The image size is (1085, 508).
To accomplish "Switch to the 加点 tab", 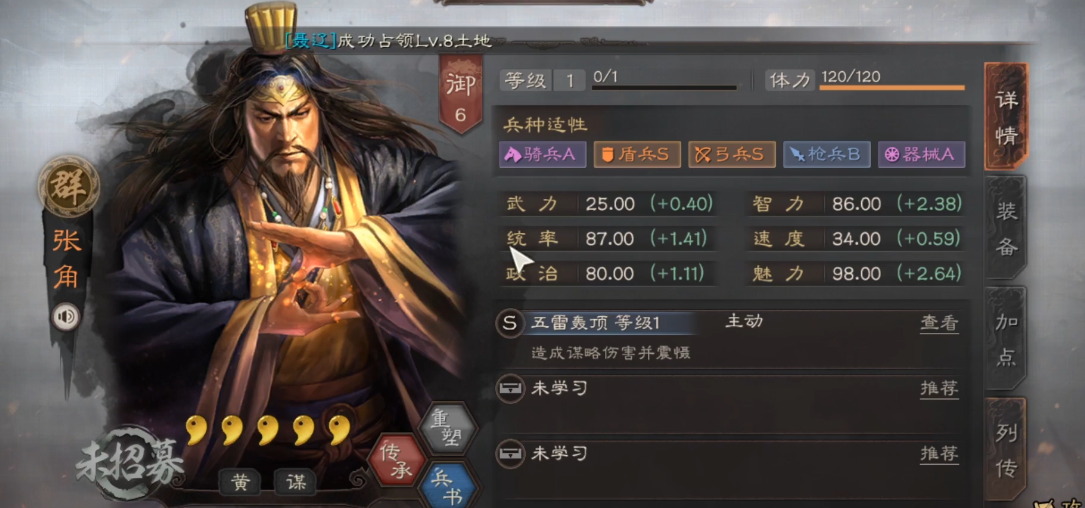I will pos(1006,338).
